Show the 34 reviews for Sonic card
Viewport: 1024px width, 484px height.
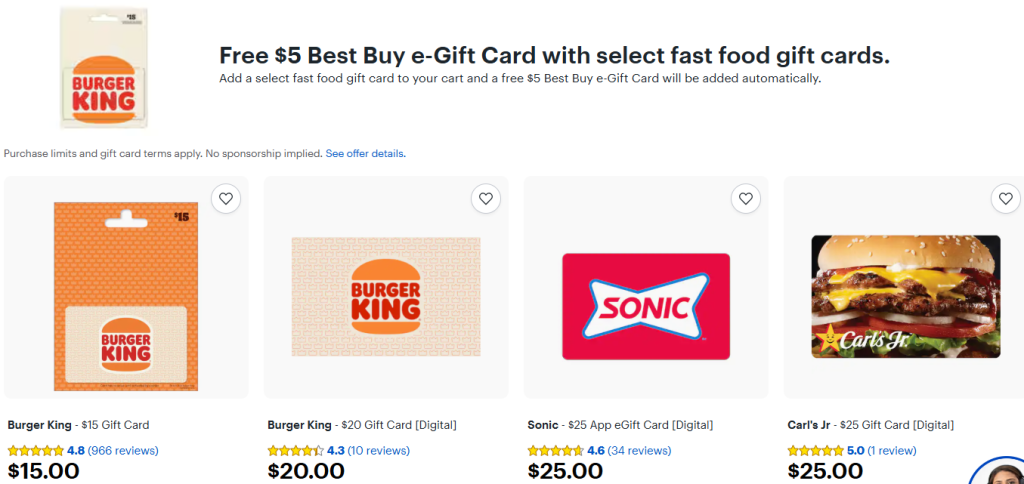pyautogui.click(x=639, y=451)
